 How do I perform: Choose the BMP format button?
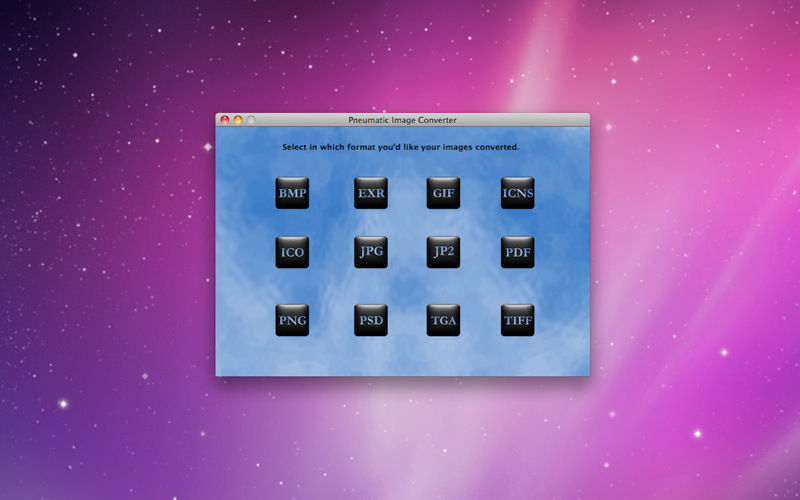coord(292,193)
